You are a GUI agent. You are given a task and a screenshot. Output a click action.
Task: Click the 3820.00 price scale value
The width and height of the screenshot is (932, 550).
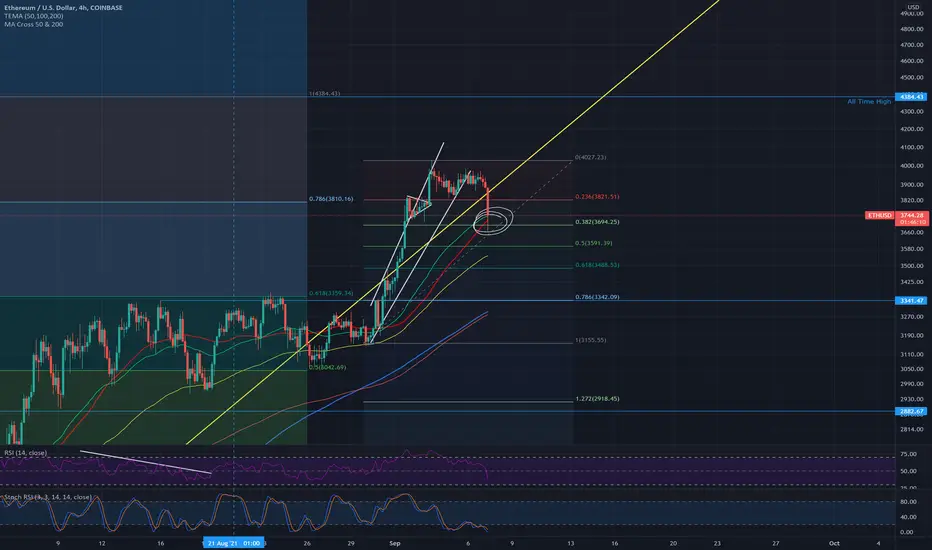911,201
